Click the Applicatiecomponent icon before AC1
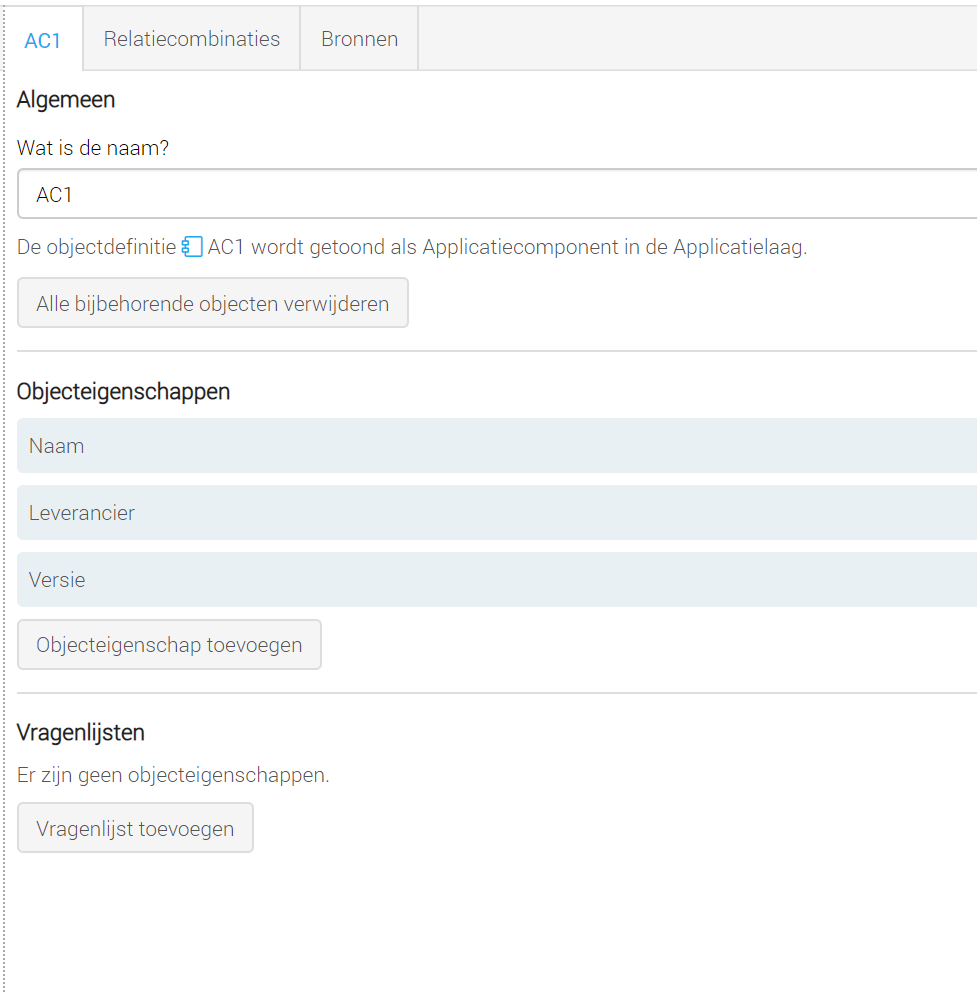977x993 pixels. click(x=192, y=246)
